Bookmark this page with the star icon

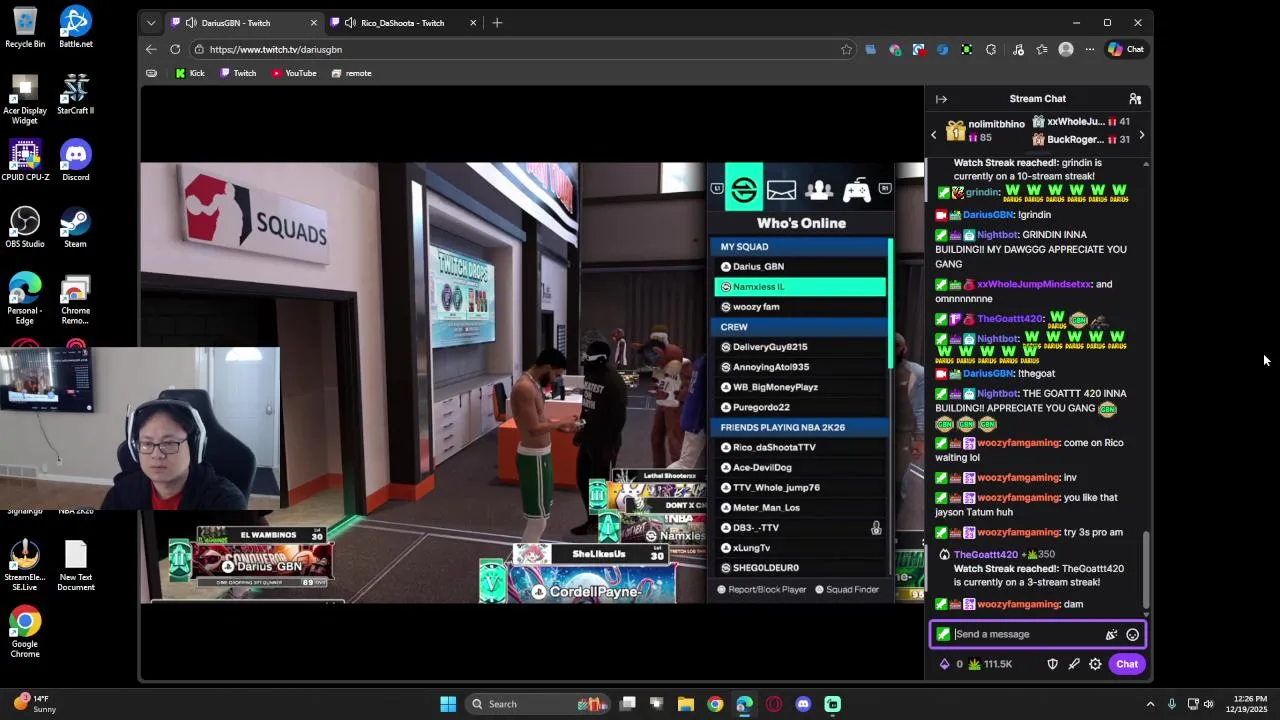[847, 49]
